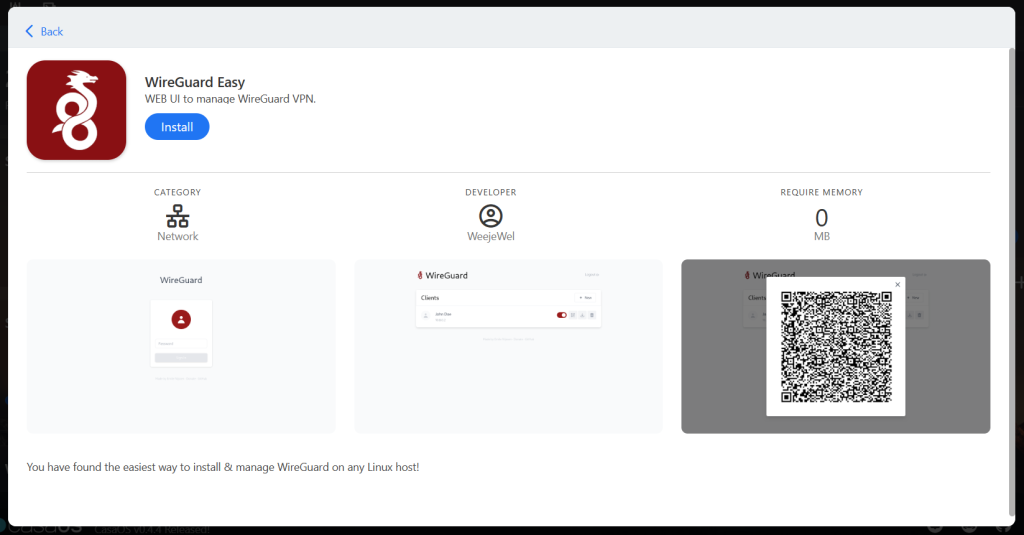1024x535 pixels.
Task: Select the WeejeWel developer name
Action: pos(490,236)
